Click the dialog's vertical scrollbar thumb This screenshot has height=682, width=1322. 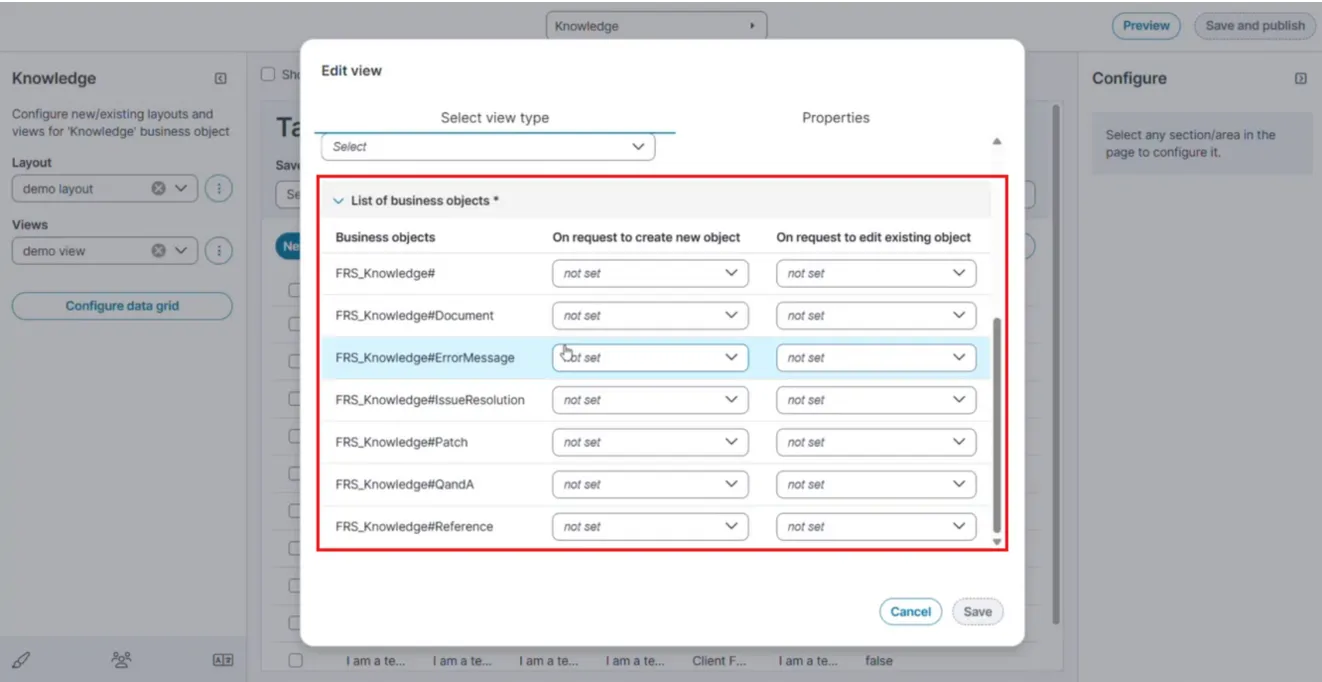pos(997,426)
